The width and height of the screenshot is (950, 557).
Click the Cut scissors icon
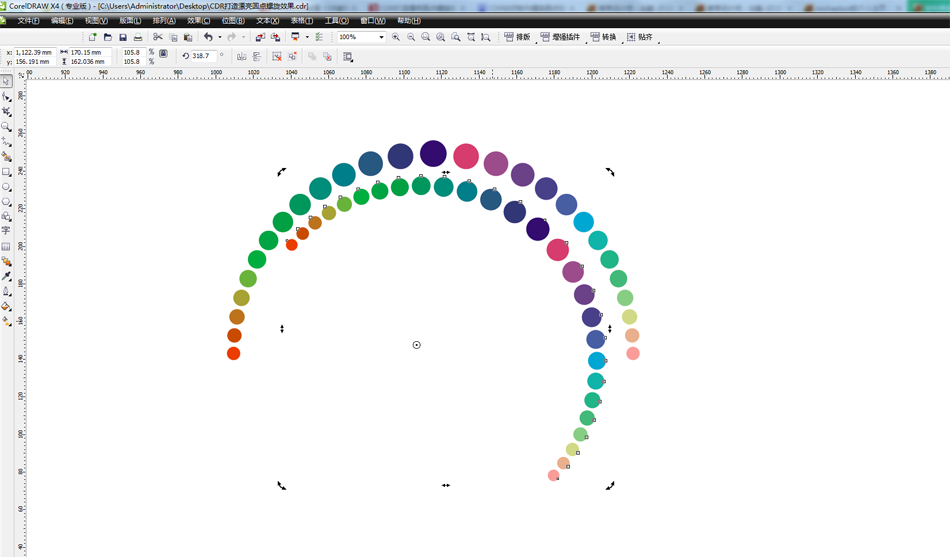click(x=158, y=37)
